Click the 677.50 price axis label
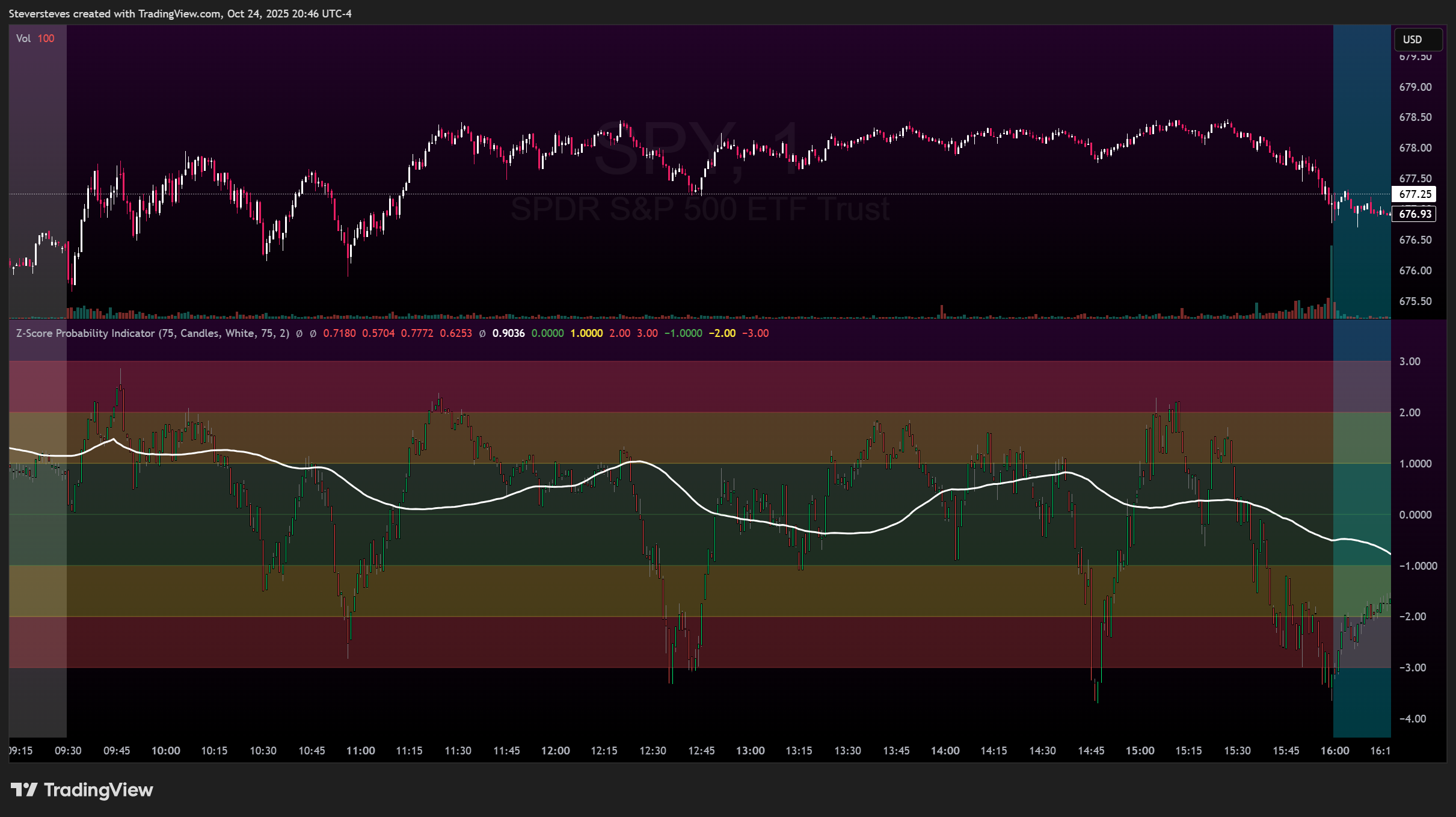Viewport: 1456px width, 817px height. [1415, 179]
